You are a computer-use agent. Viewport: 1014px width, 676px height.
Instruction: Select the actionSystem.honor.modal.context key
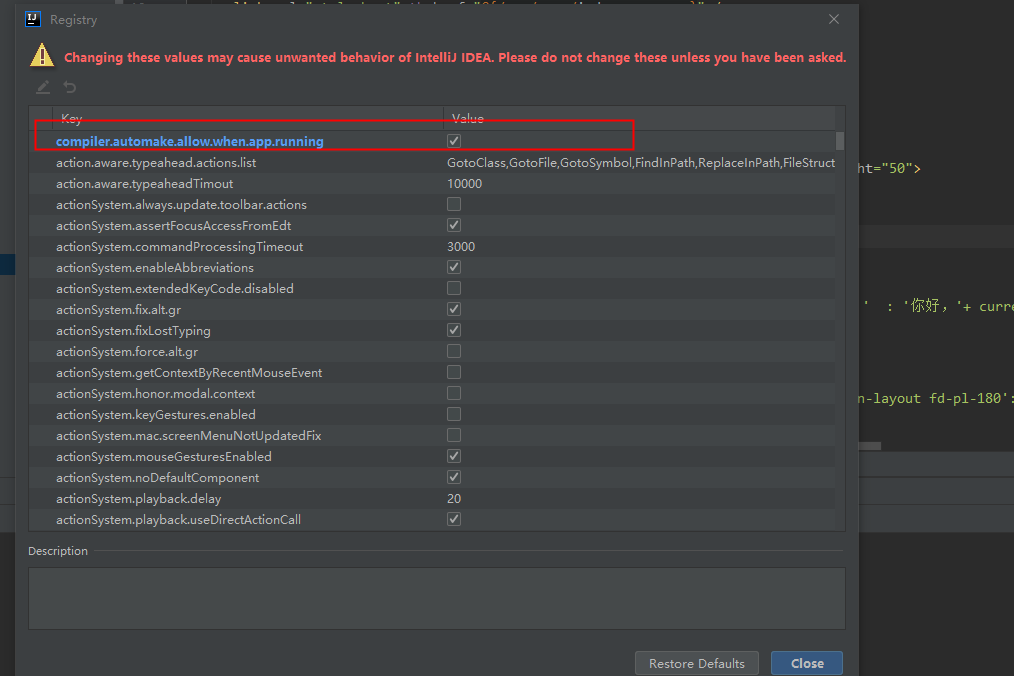(155, 394)
